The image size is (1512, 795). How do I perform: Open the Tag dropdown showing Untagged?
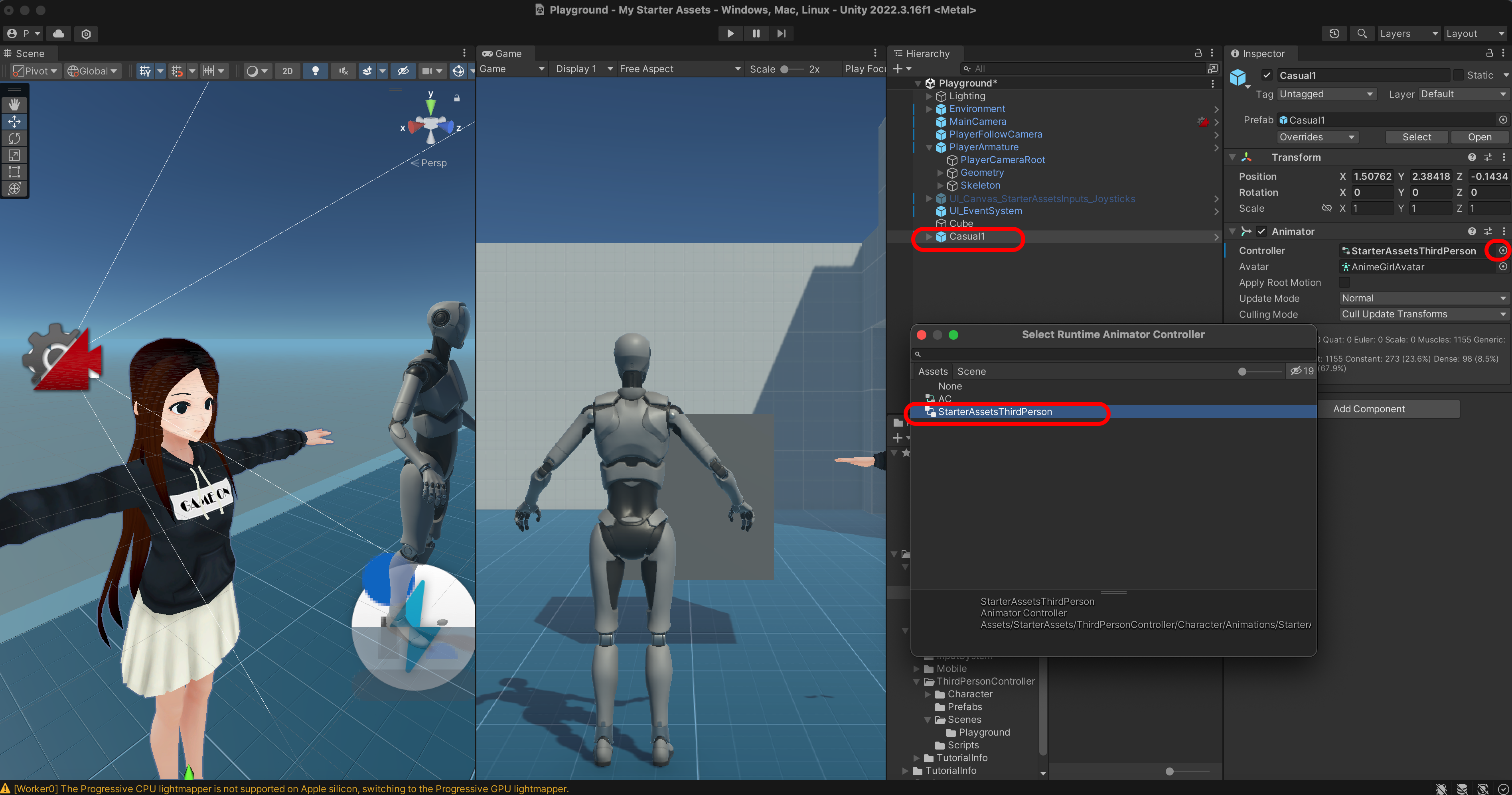tap(1325, 94)
